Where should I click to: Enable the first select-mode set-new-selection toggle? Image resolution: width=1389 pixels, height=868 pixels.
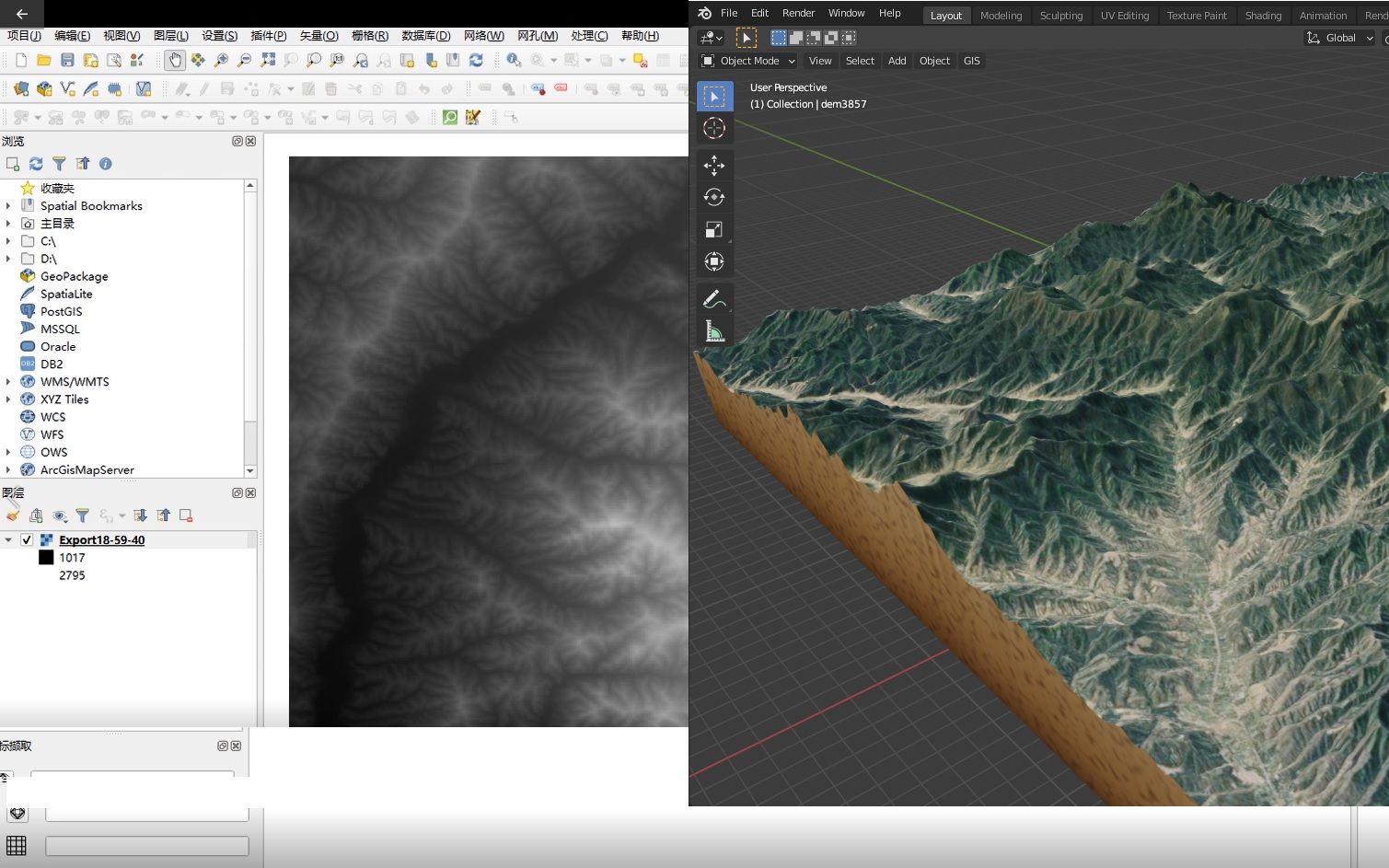click(779, 38)
